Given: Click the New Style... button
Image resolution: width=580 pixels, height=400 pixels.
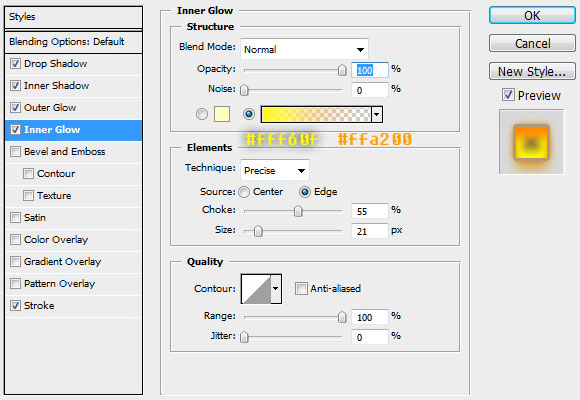Looking at the screenshot, I should (x=532, y=71).
